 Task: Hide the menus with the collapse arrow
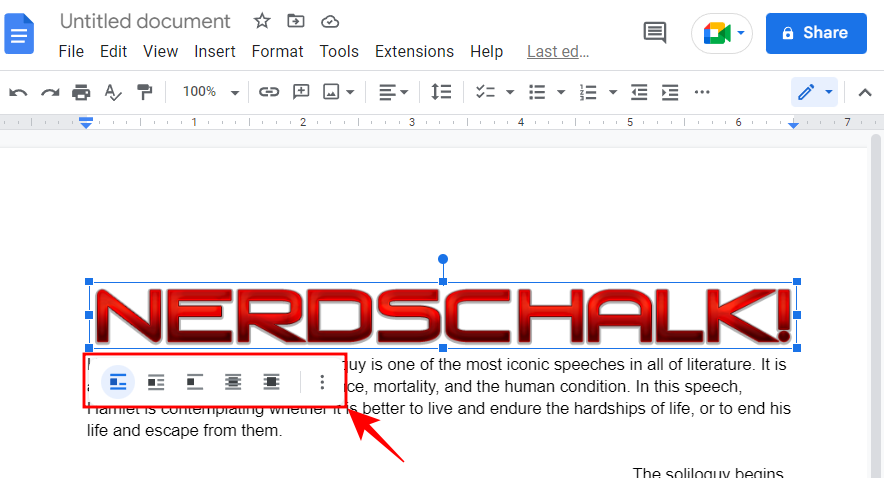pyautogui.click(x=865, y=92)
